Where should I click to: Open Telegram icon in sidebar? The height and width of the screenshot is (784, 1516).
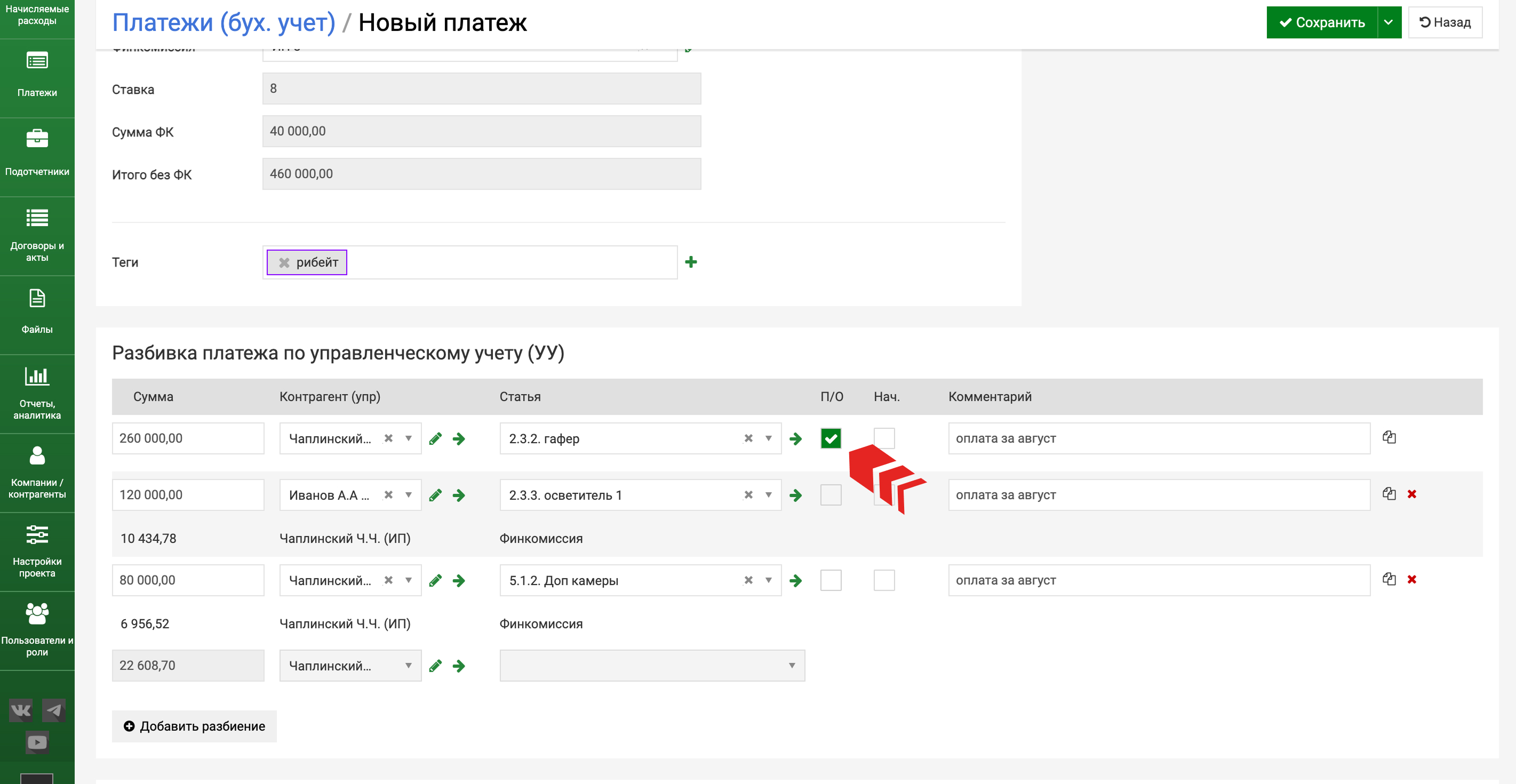(x=53, y=710)
